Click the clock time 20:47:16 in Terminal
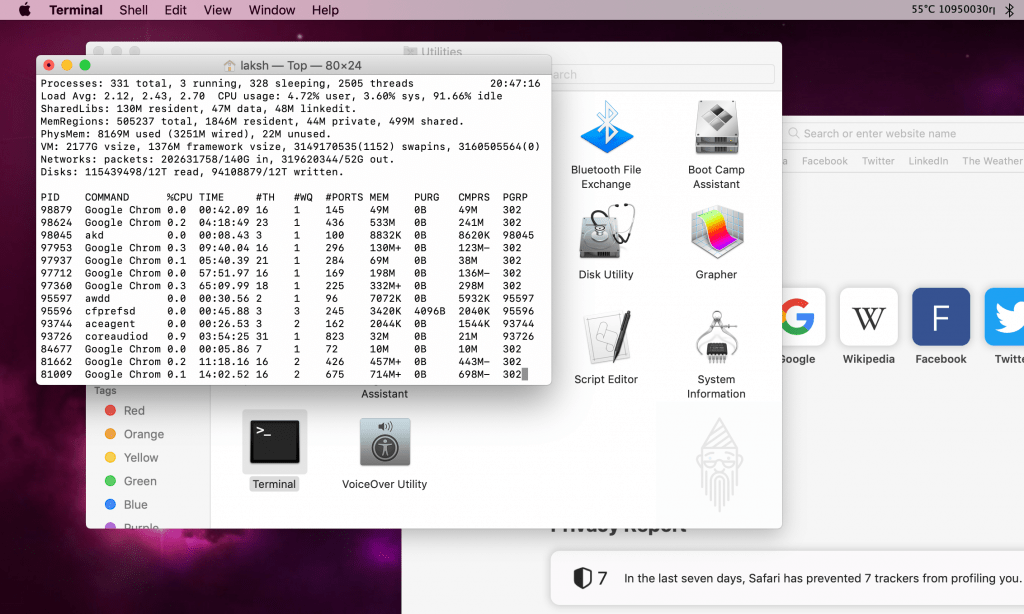Screen dimensions: 1024x614 515,84
